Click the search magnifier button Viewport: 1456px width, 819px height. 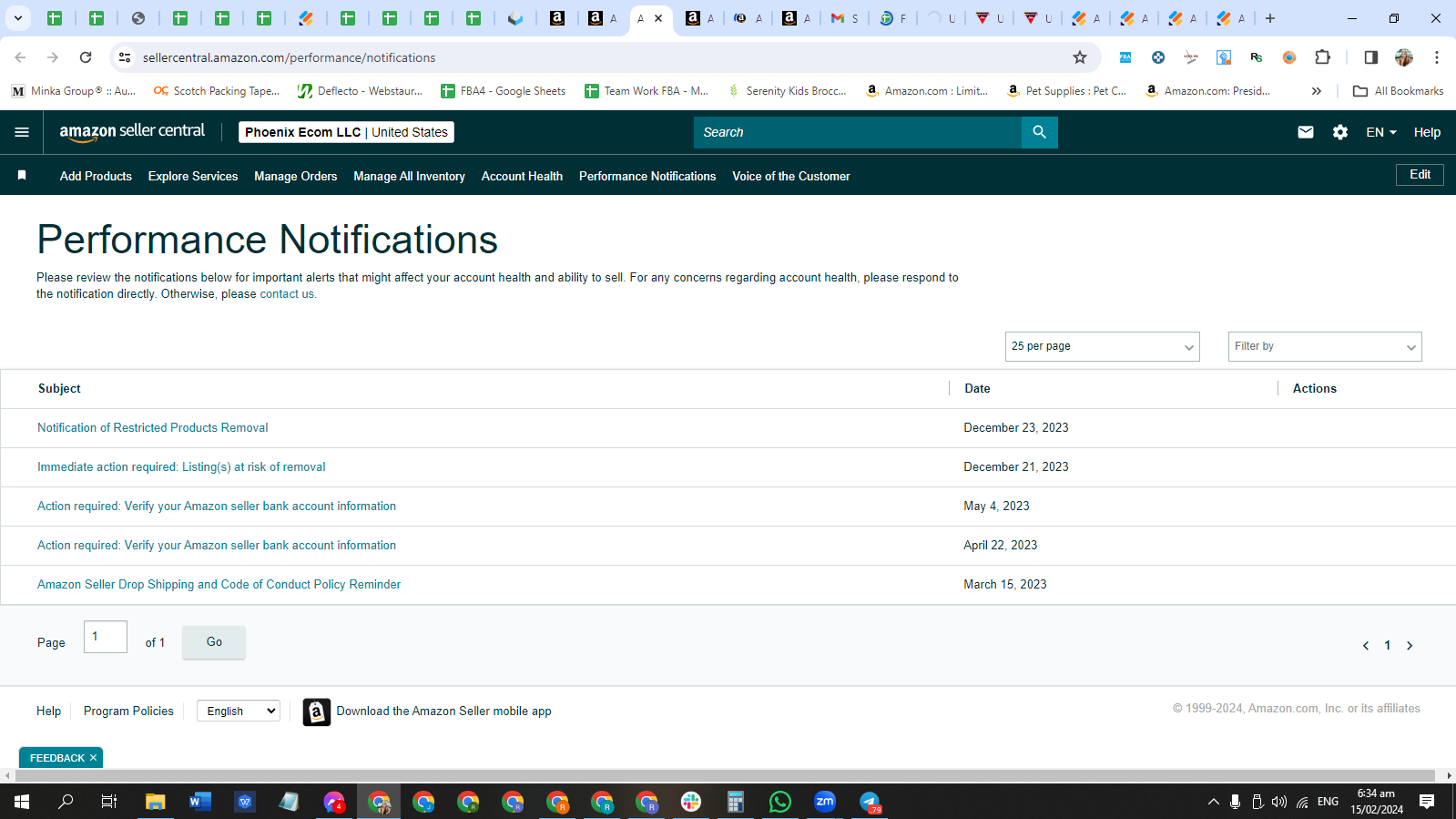[x=1039, y=132]
